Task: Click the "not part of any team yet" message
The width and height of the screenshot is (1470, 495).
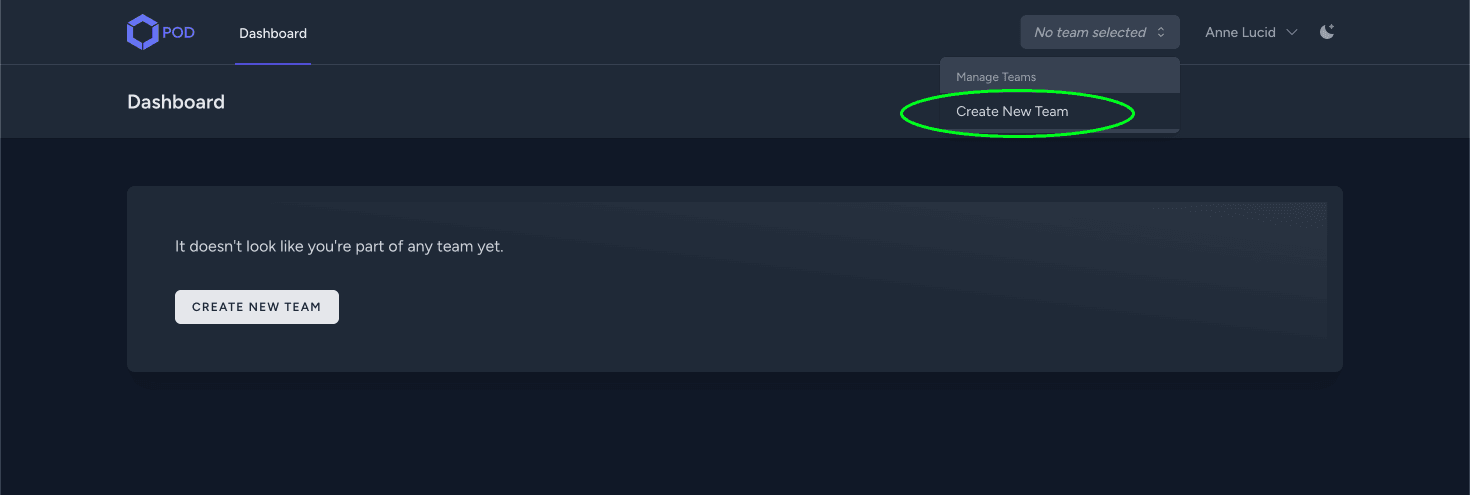Action: coord(339,246)
